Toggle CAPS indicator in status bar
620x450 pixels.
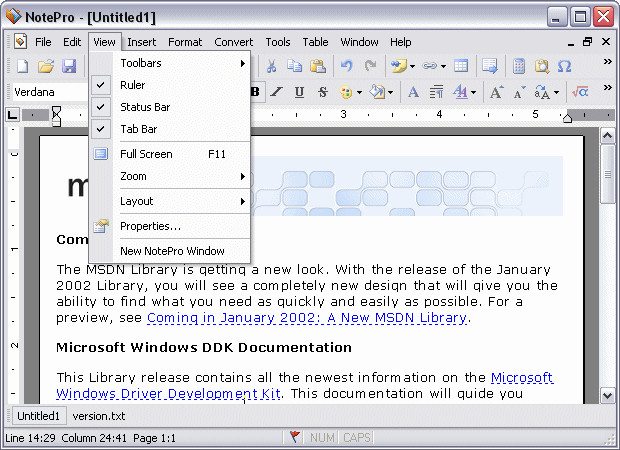click(x=357, y=437)
